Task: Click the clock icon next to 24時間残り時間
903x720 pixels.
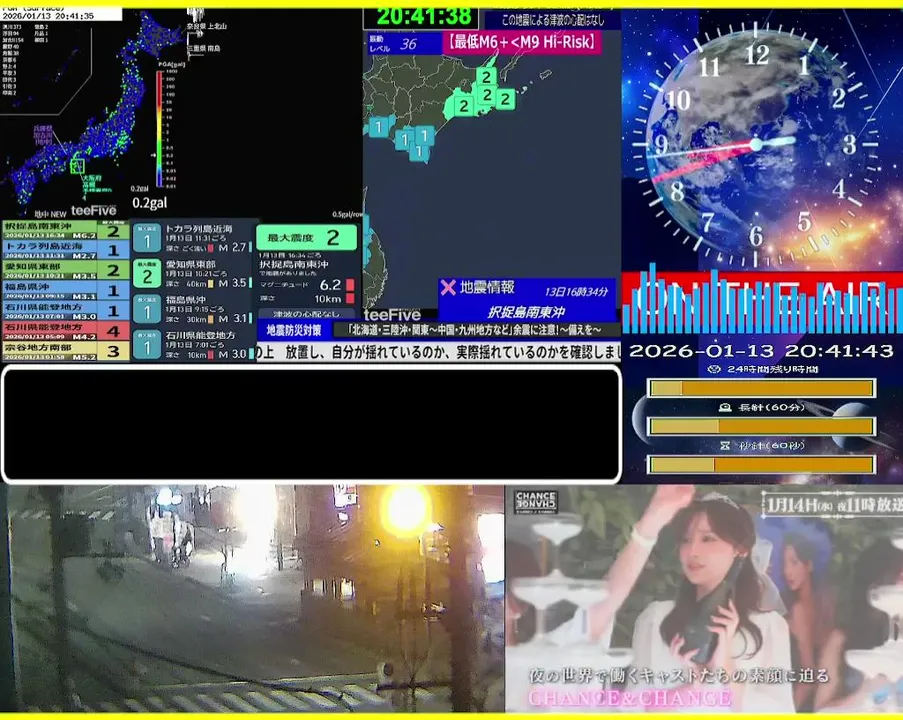Action: 714,369
